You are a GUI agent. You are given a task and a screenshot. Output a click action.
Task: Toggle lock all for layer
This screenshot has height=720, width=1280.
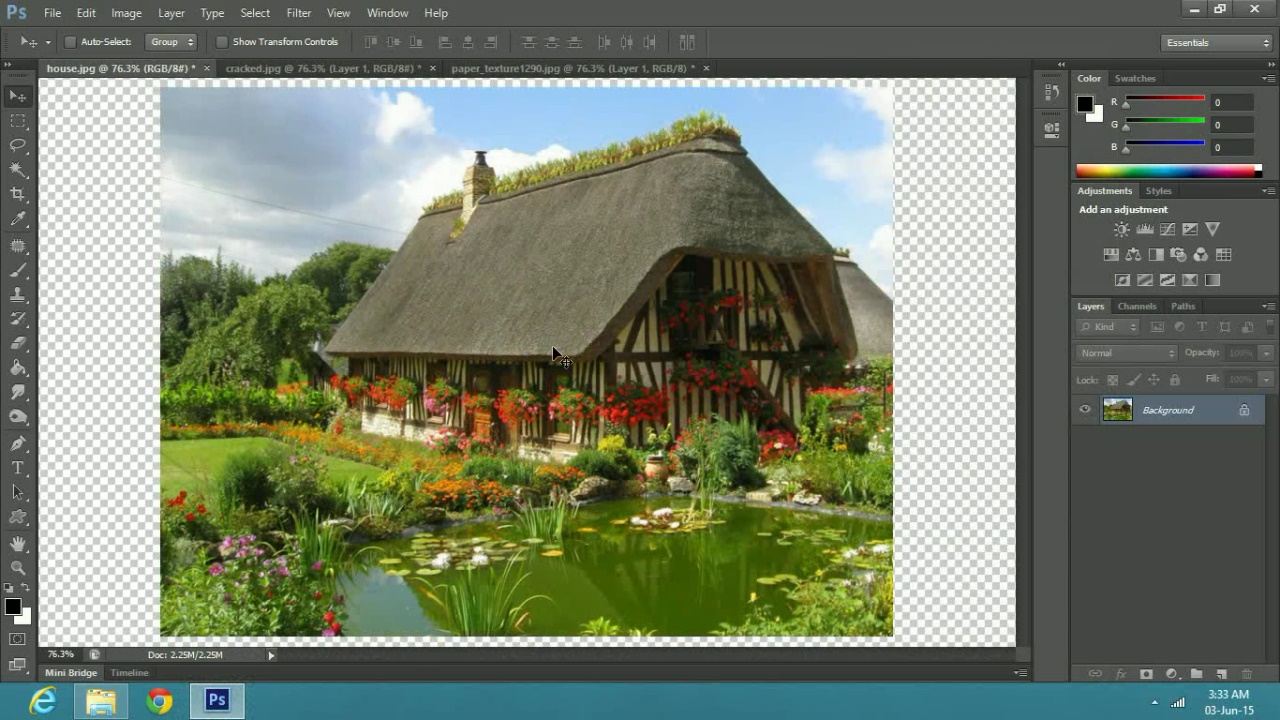[1175, 380]
